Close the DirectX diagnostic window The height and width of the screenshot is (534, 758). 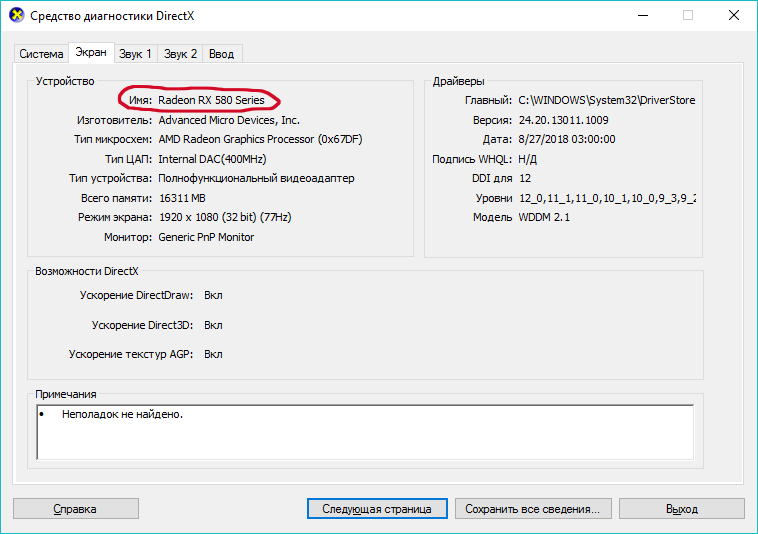pos(734,15)
